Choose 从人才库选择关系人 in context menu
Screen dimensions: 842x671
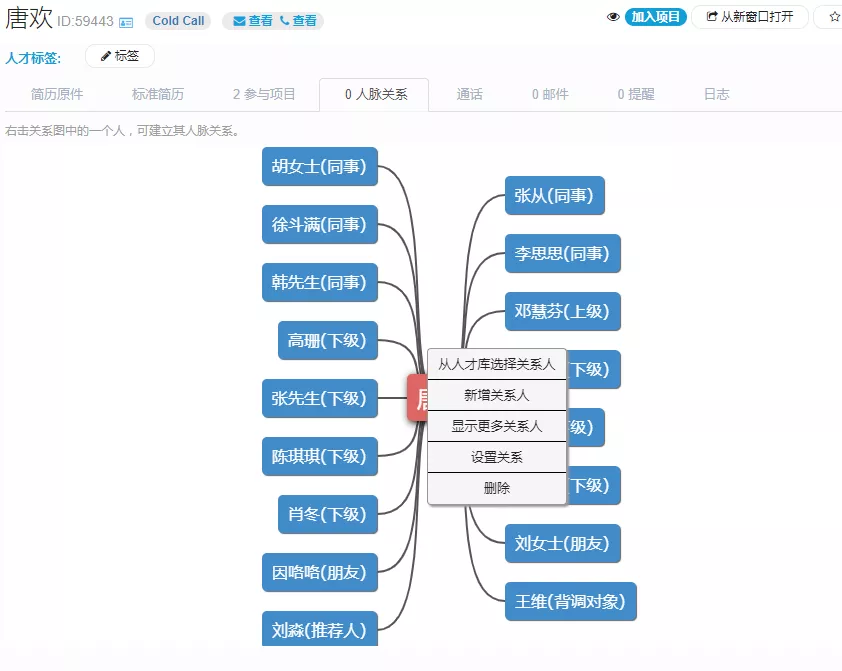[x=497, y=364]
